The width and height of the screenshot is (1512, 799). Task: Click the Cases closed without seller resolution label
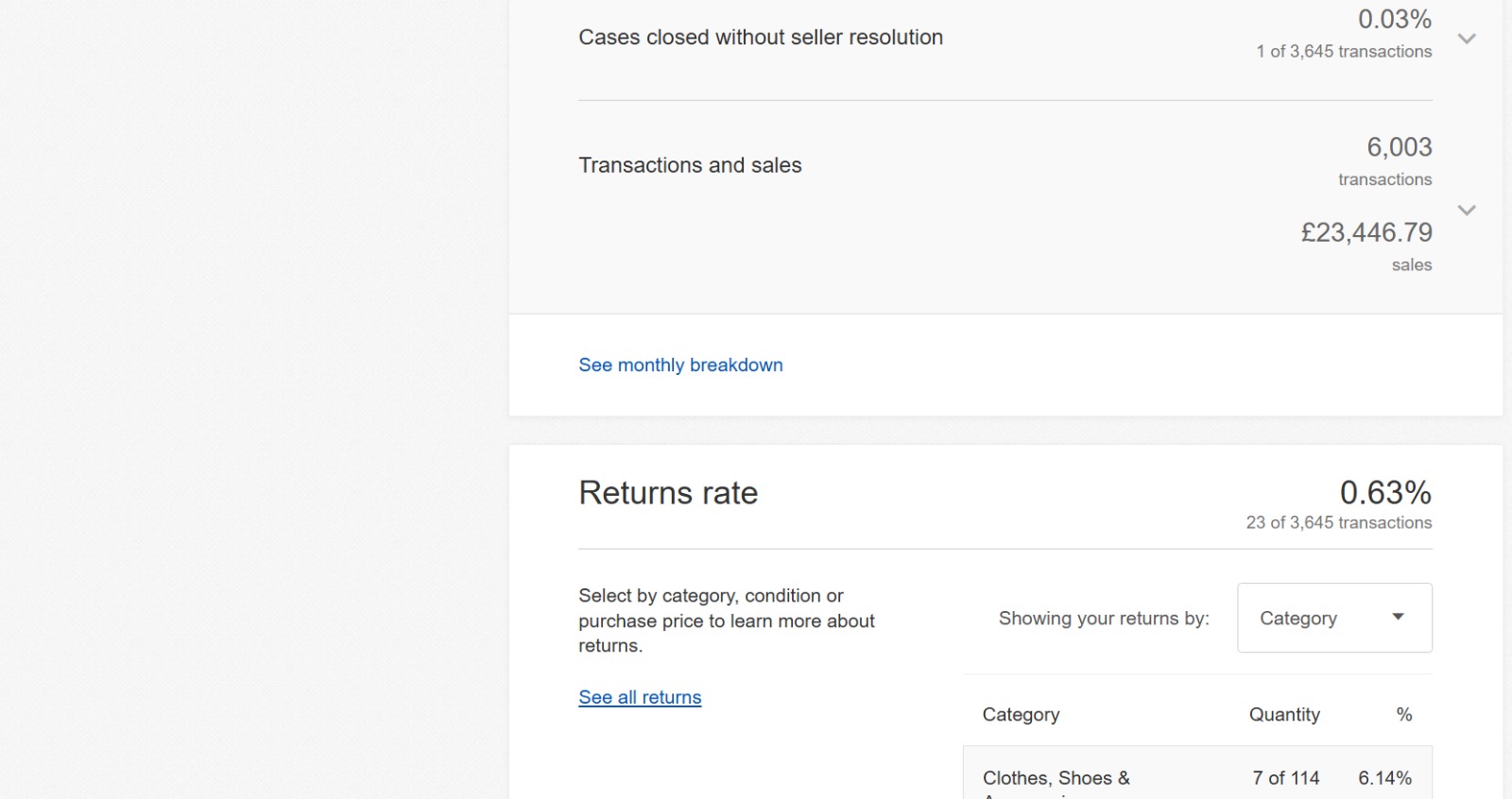click(x=760, y=37)
